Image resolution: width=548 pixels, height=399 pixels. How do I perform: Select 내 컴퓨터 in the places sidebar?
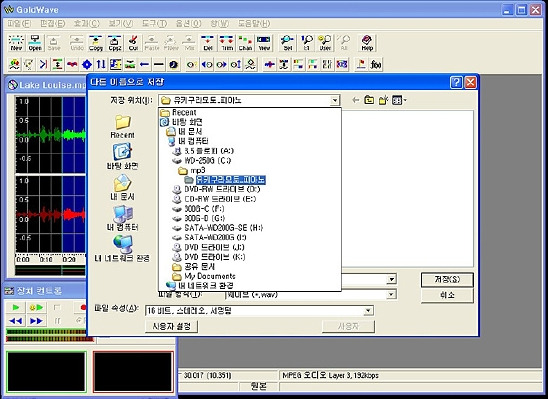pos(122,218)
